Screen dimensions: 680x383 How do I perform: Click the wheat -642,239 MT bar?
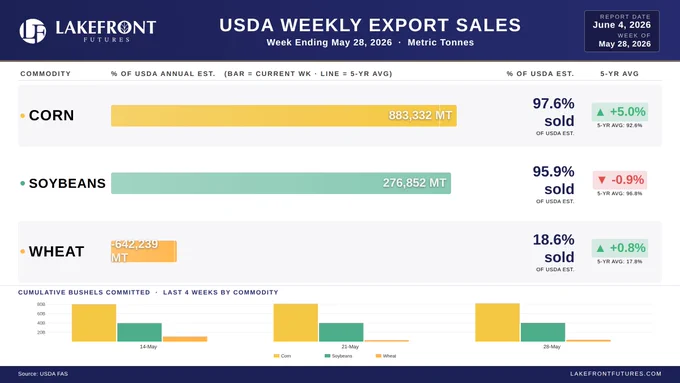click(x=144, y=251)
